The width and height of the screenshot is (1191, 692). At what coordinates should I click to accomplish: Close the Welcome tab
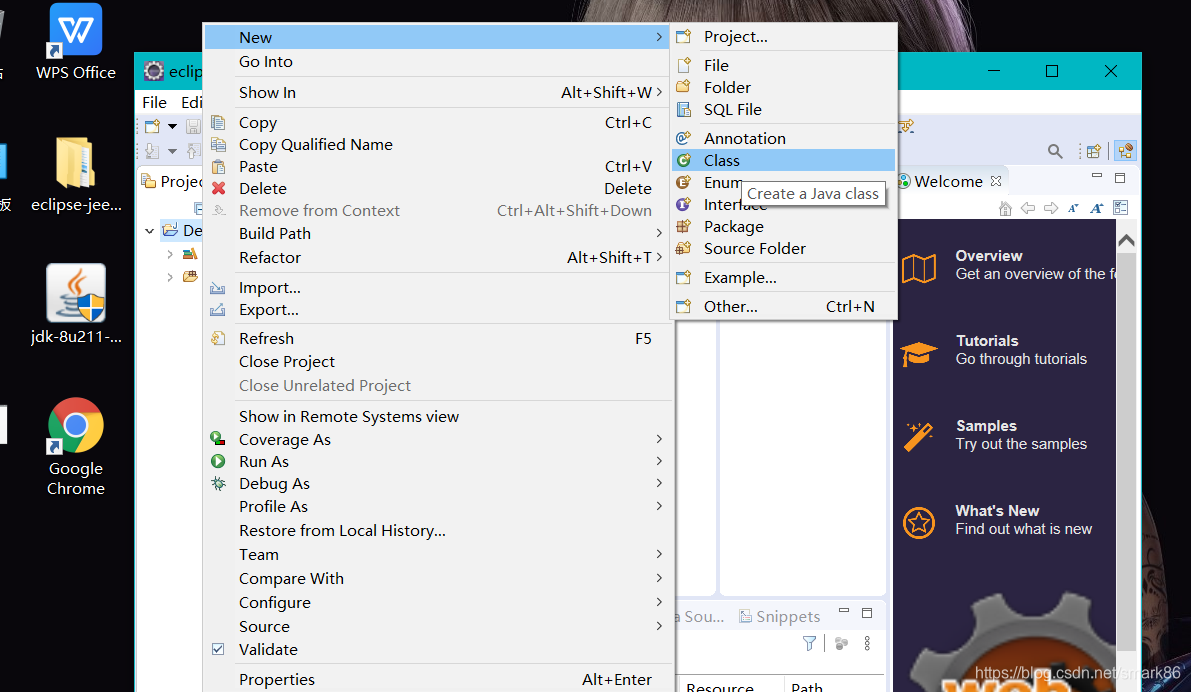click(996, 181)
